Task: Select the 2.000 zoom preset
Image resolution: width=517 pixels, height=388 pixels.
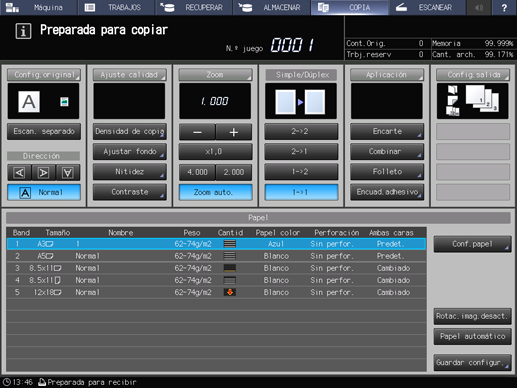Action: (x=234, y=172)
